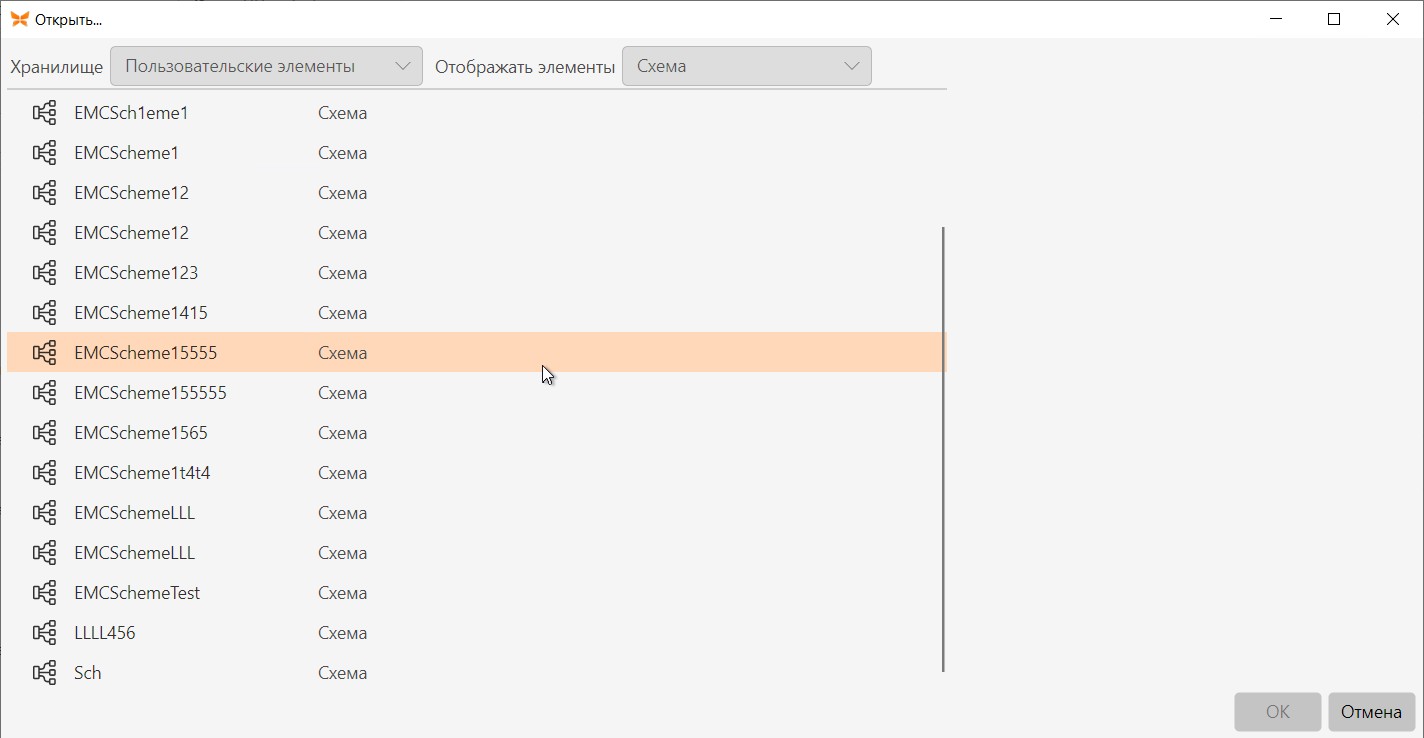Choose the highlighted EMCScheme15555 row

(476, 353)
